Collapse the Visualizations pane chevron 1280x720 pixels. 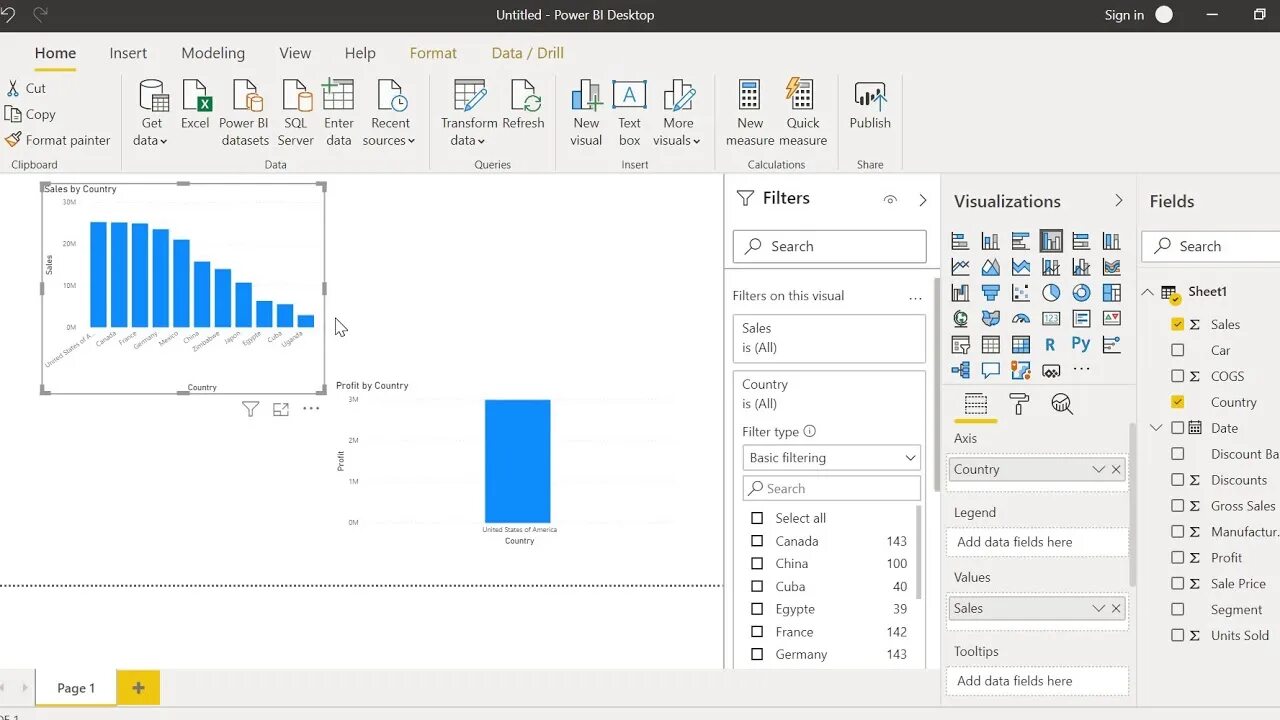pos(1118,201)
